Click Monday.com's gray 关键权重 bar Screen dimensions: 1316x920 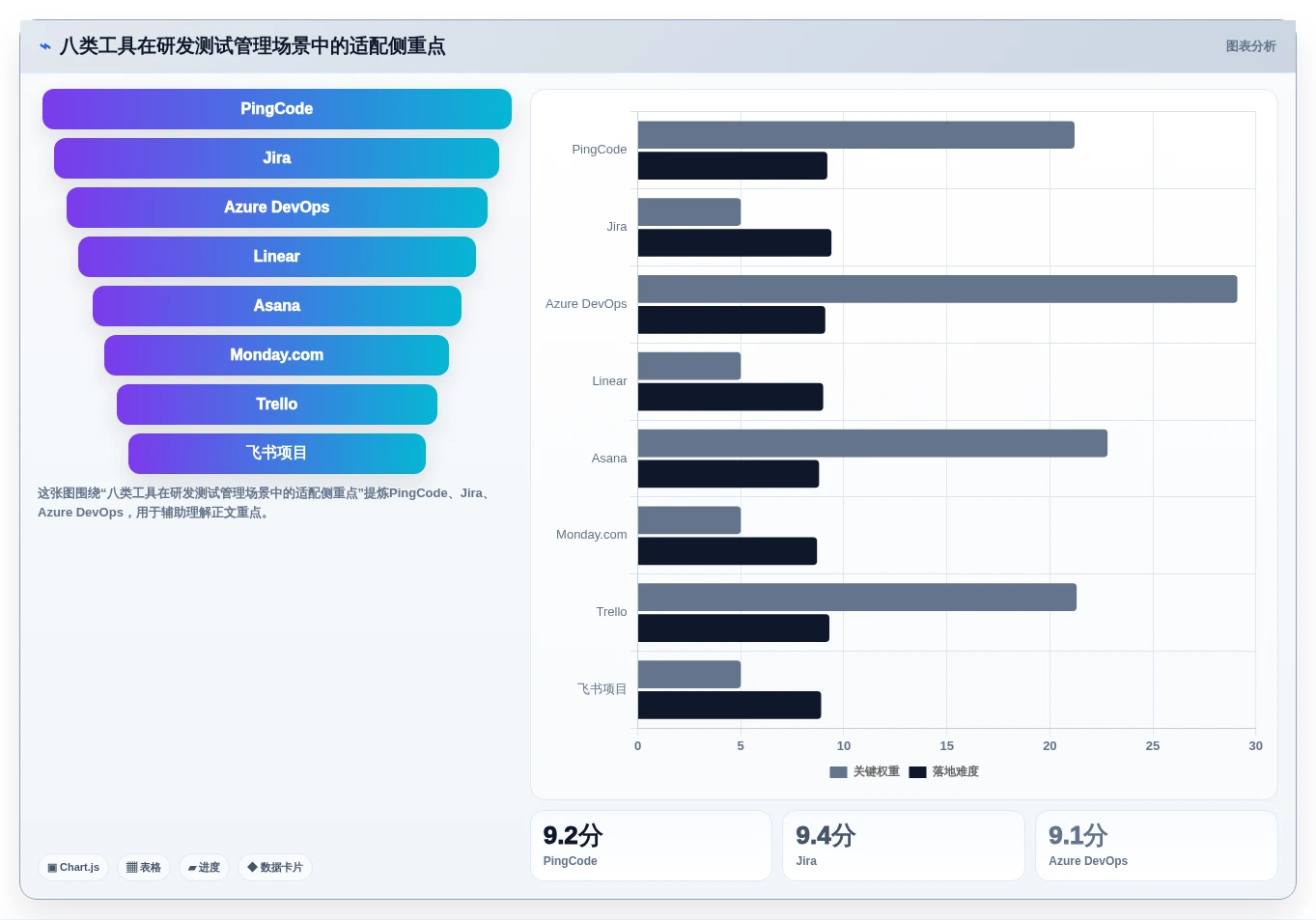click(x=689, y=520)
